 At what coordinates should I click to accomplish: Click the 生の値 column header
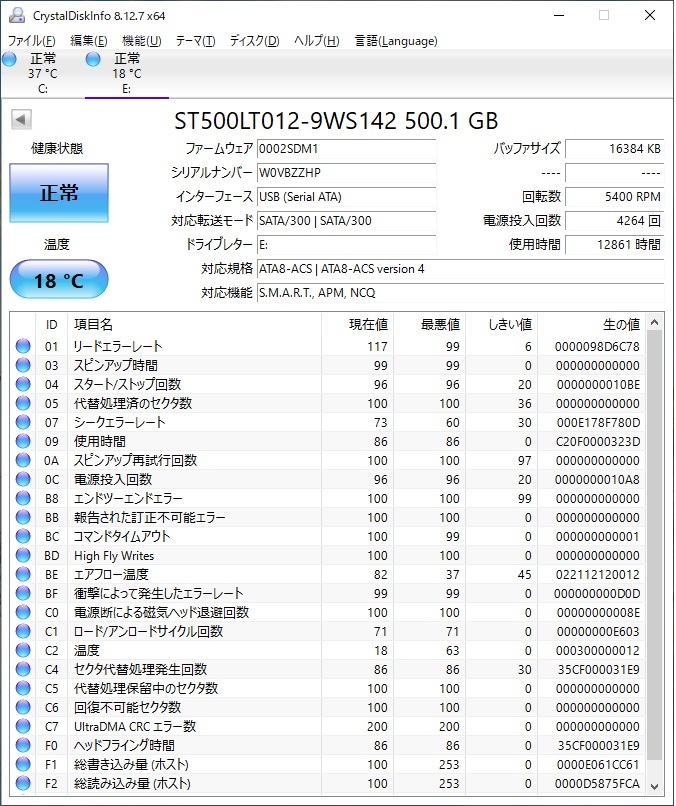(x=591, y=324)
